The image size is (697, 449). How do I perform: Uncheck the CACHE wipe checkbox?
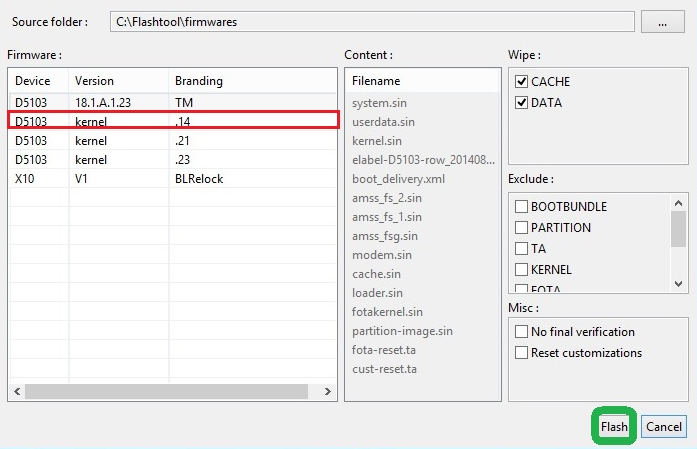click(x=522, y=81)
